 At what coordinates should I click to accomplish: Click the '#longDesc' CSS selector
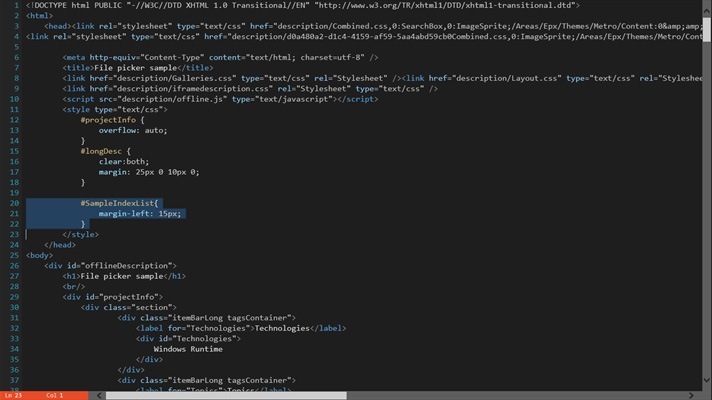(x=101, y=151)
